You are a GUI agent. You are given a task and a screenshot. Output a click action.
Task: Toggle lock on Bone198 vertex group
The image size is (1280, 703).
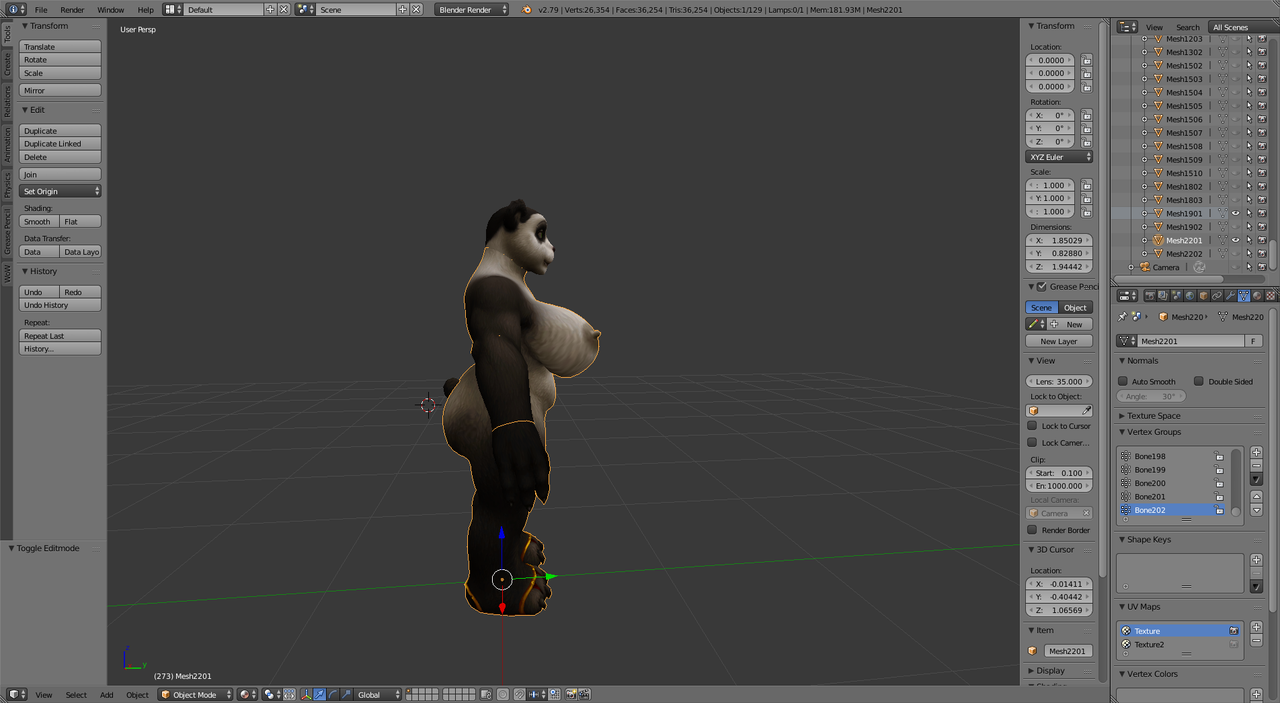coord(1219,456)
